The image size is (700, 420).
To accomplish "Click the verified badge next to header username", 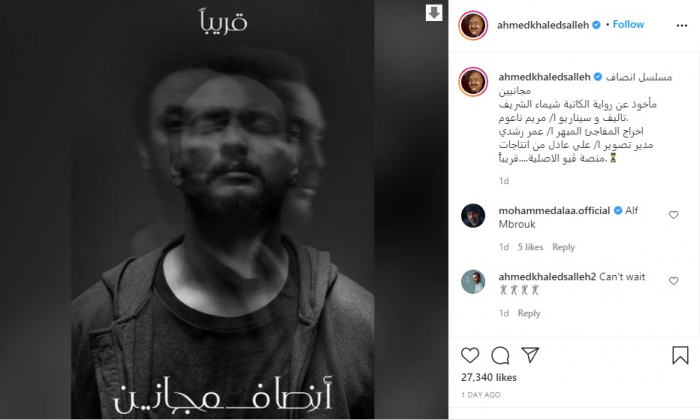I will pos(596,25).
